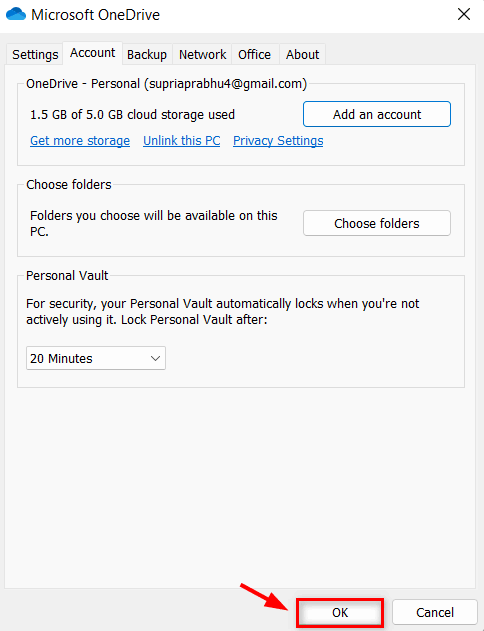
Task: Select the Account tab
Action: point(93,53)
